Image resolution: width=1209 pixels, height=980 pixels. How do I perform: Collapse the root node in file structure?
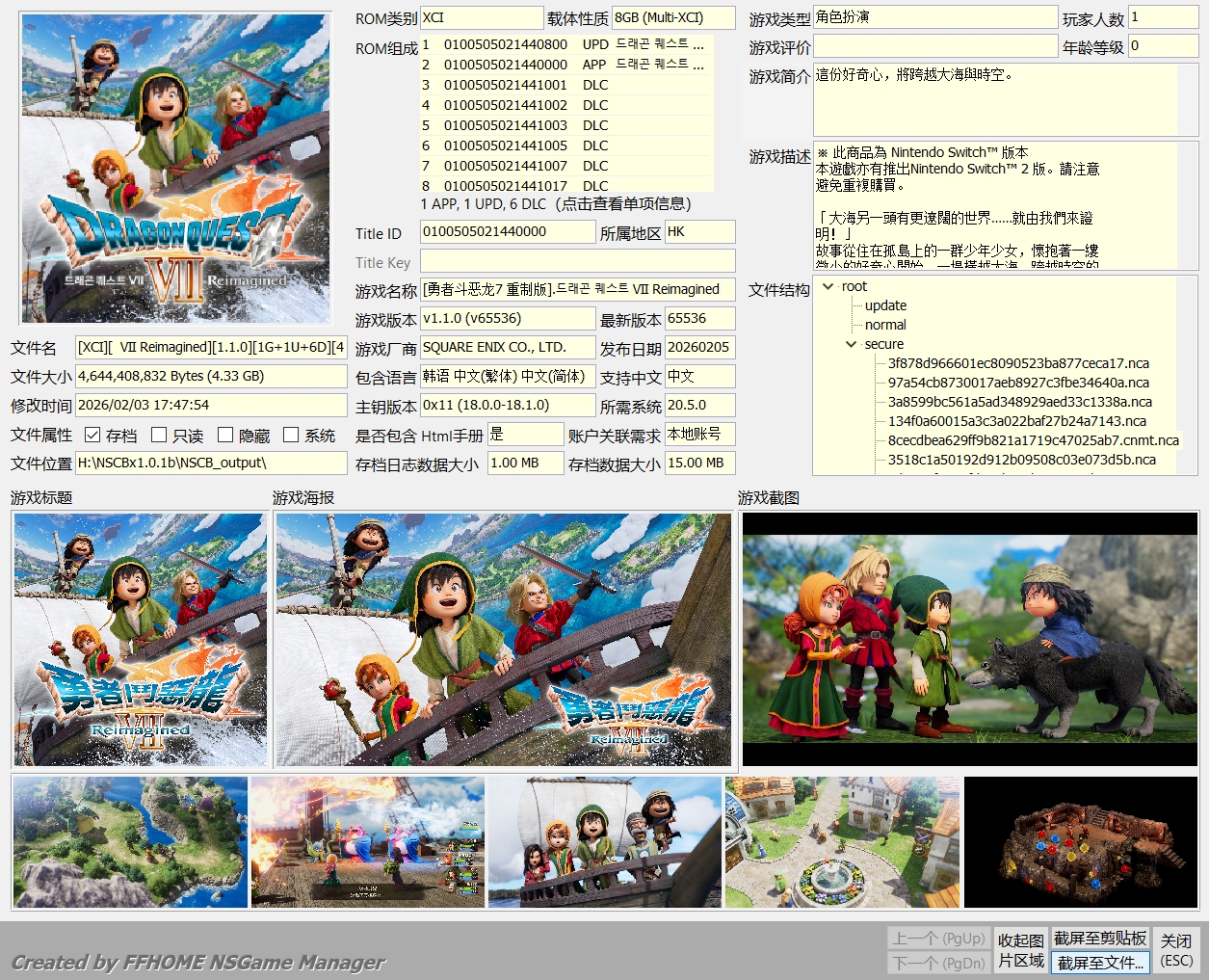click(828, 286)
